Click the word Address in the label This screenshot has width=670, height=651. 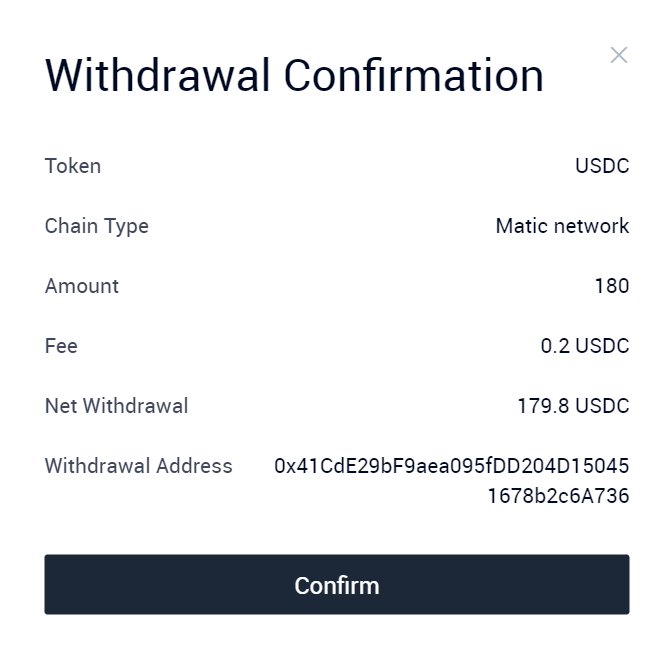click(194, 466)
